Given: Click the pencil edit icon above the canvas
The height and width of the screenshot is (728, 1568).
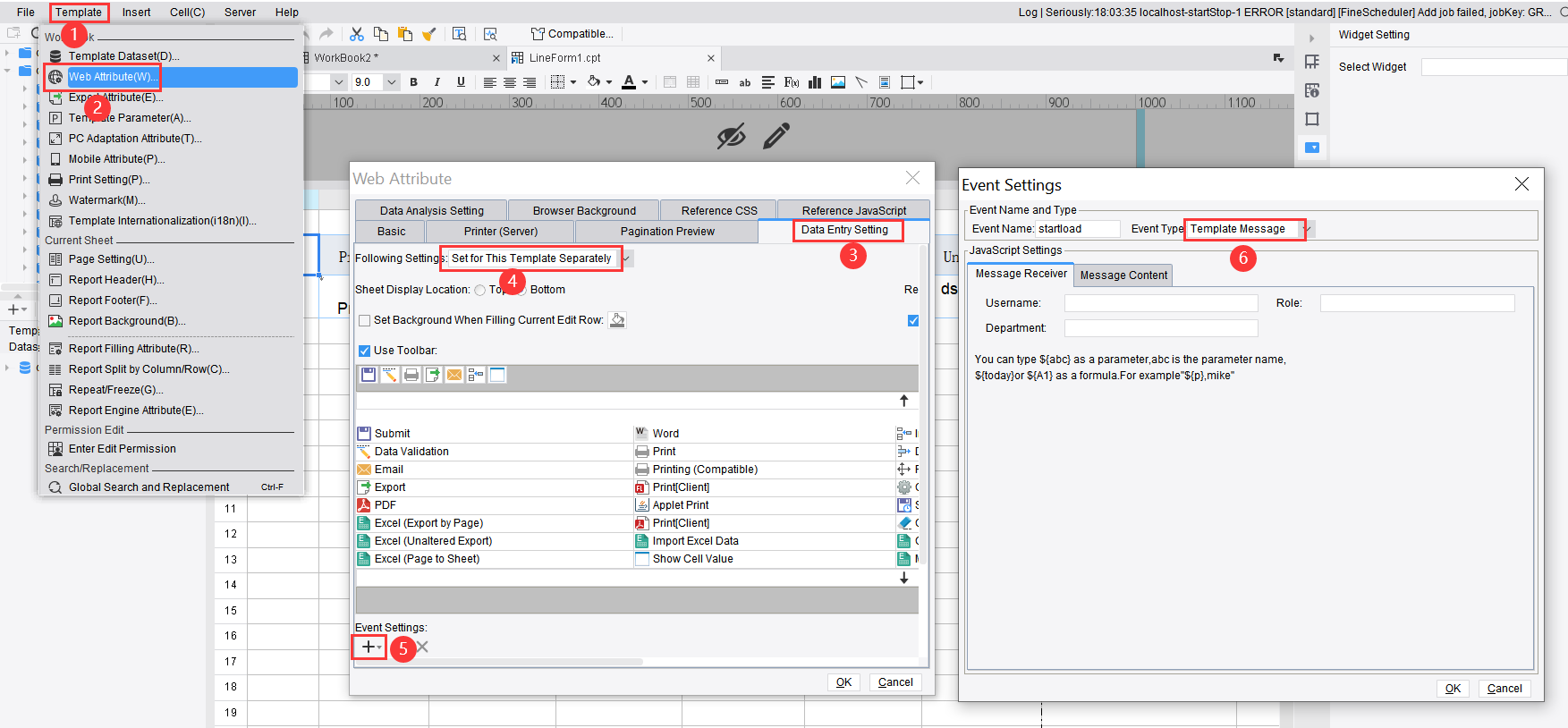Looking at the screenshot, I should (x=776, y=136).
